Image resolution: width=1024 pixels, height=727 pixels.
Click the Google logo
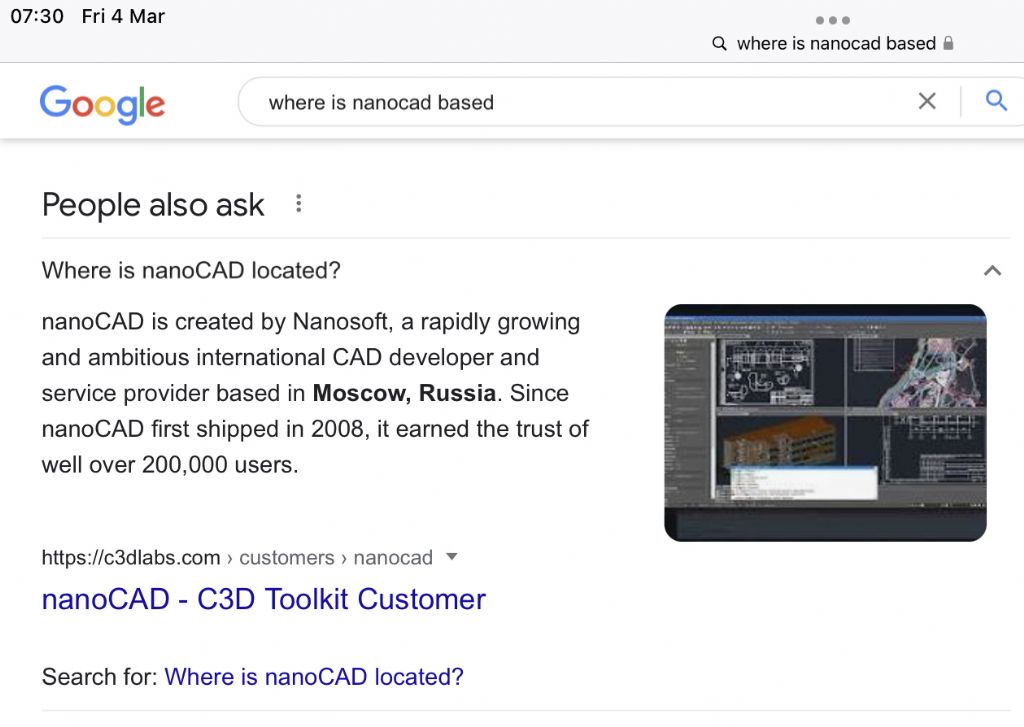point(103,104)
